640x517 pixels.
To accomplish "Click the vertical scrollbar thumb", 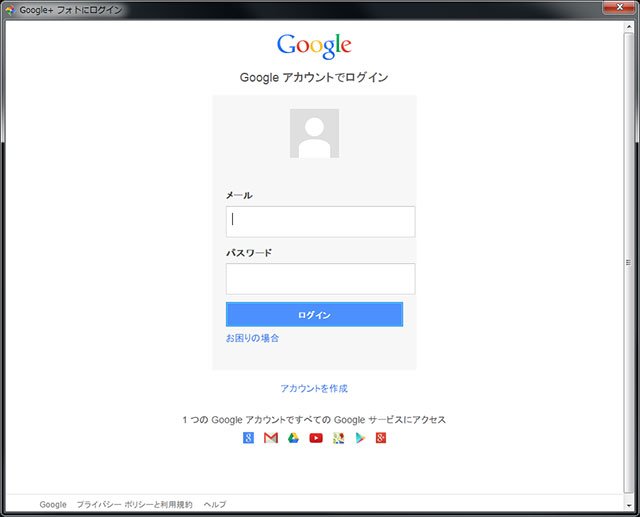I will tap(629, 262).
